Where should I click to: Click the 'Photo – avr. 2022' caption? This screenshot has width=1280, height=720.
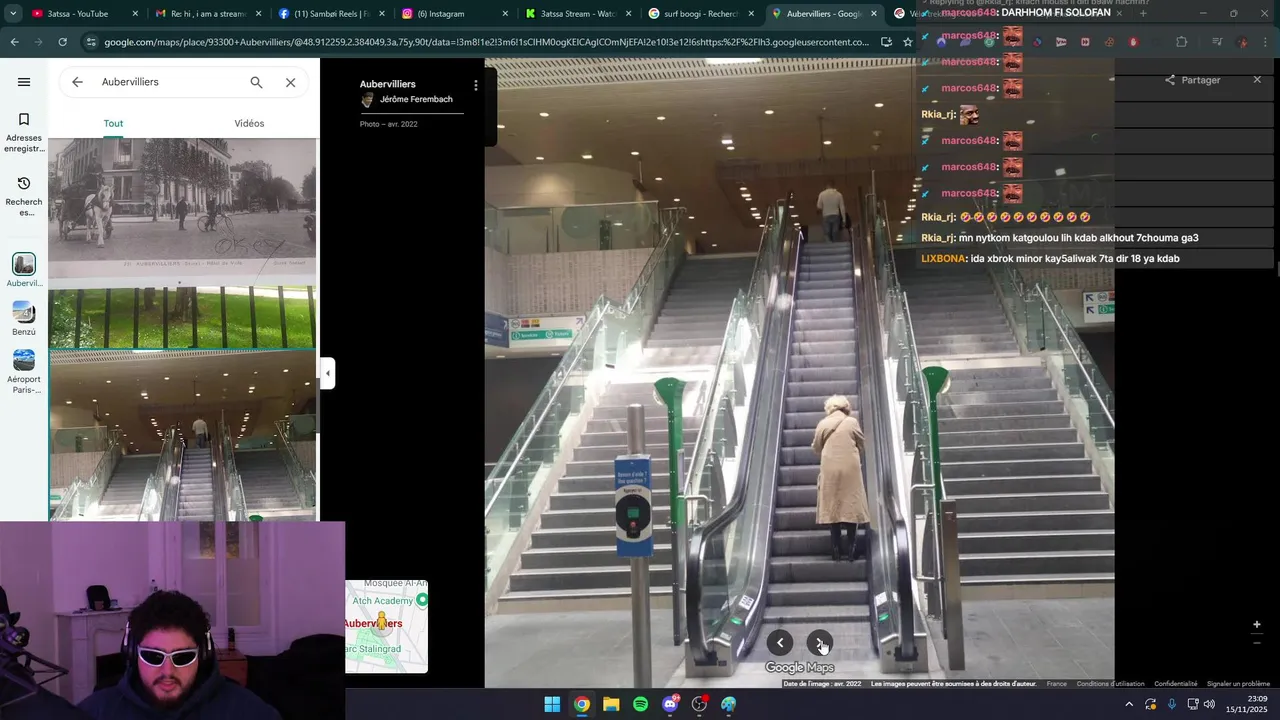pos(389,124)
